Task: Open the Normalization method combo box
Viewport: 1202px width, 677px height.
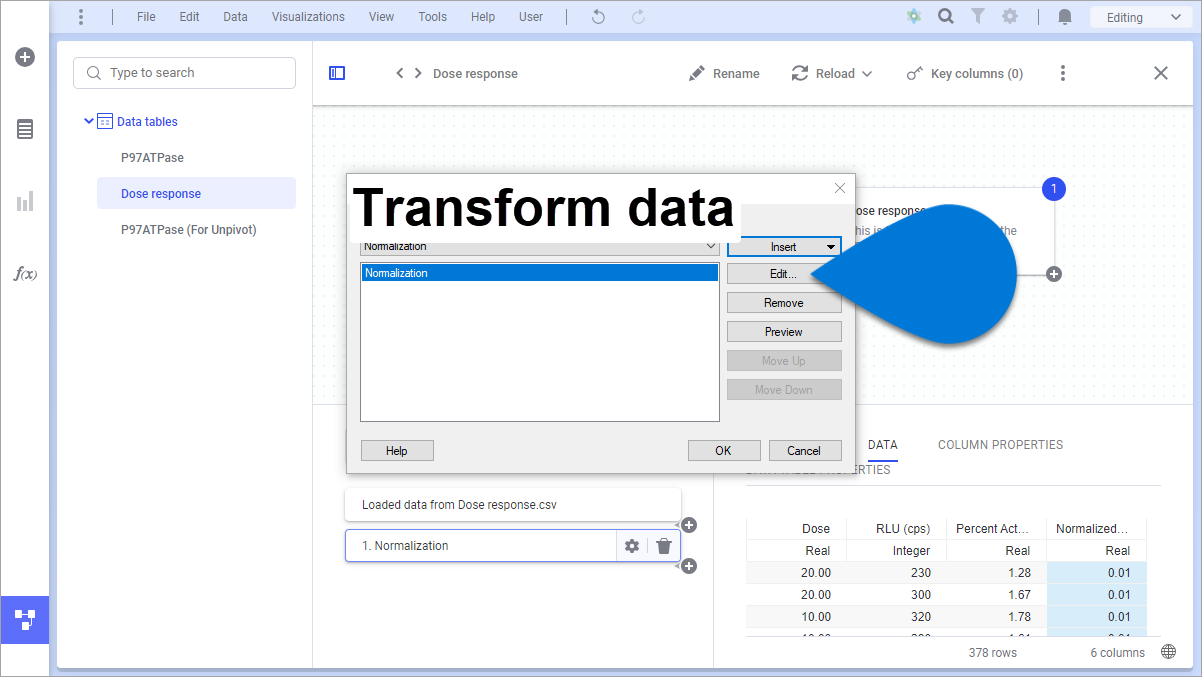Action: pyautogui.click(x=540, y=246)
